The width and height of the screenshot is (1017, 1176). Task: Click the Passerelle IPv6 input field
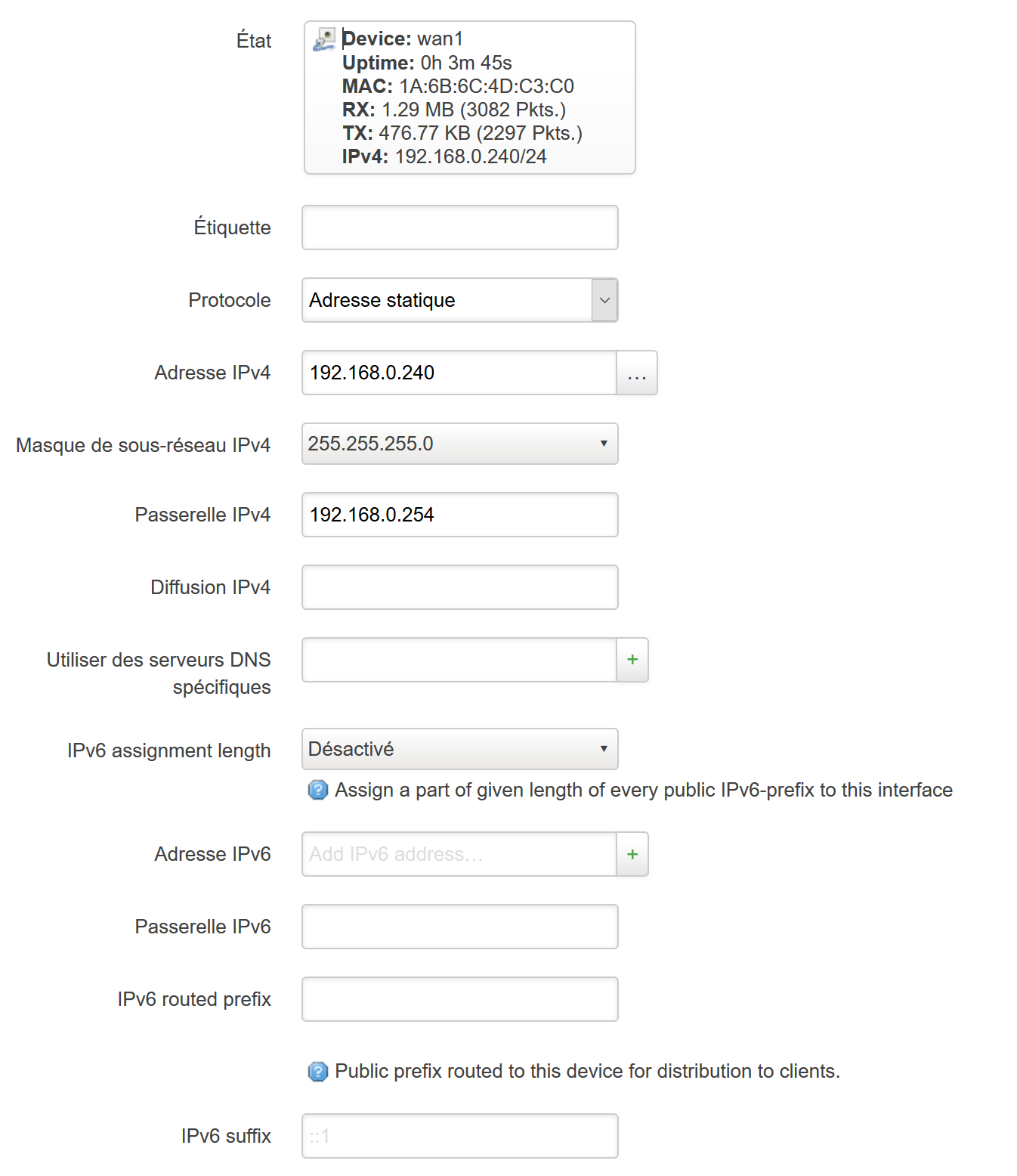point(459,926)
